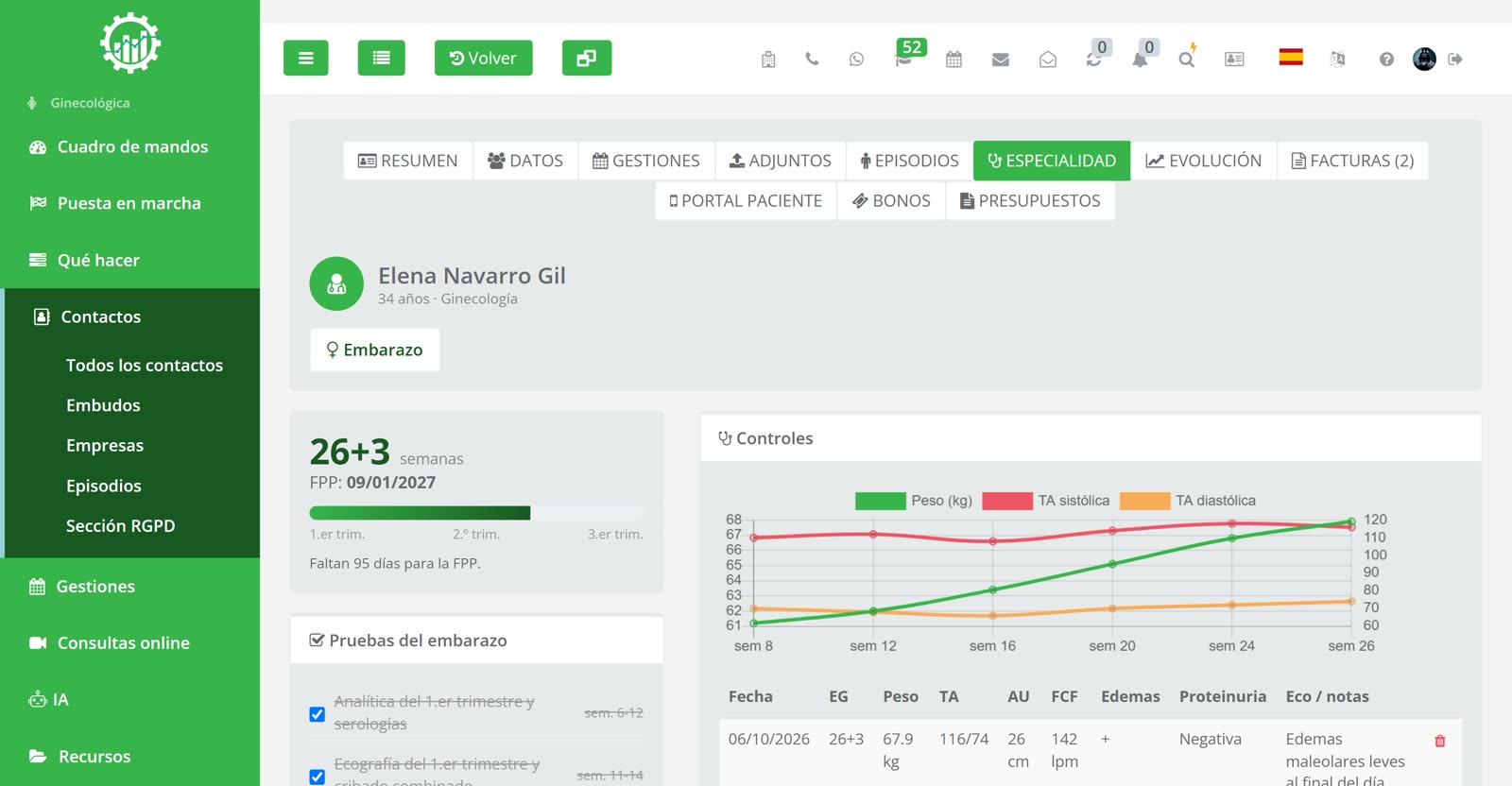Click the closed envelope mail icon
1512x786 pixels.
[1001, 60]
